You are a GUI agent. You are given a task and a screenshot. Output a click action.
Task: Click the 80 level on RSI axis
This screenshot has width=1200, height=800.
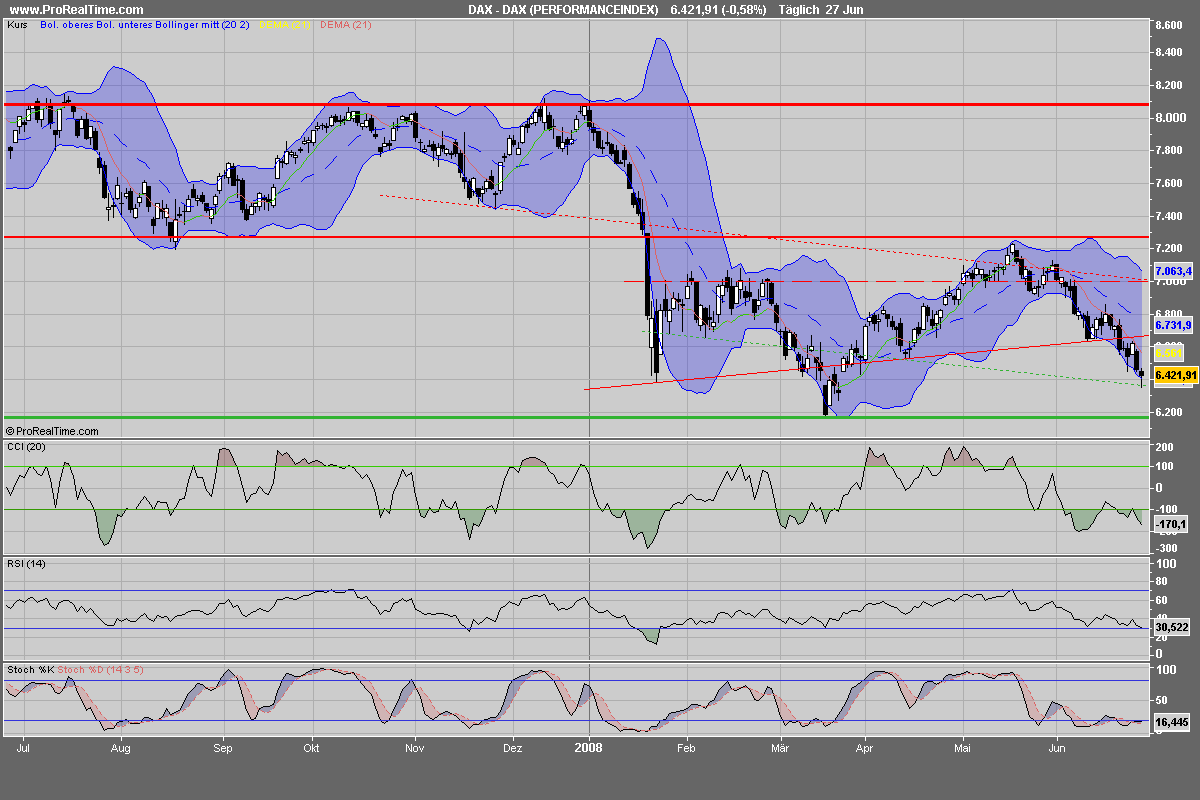pos(1162,581)
